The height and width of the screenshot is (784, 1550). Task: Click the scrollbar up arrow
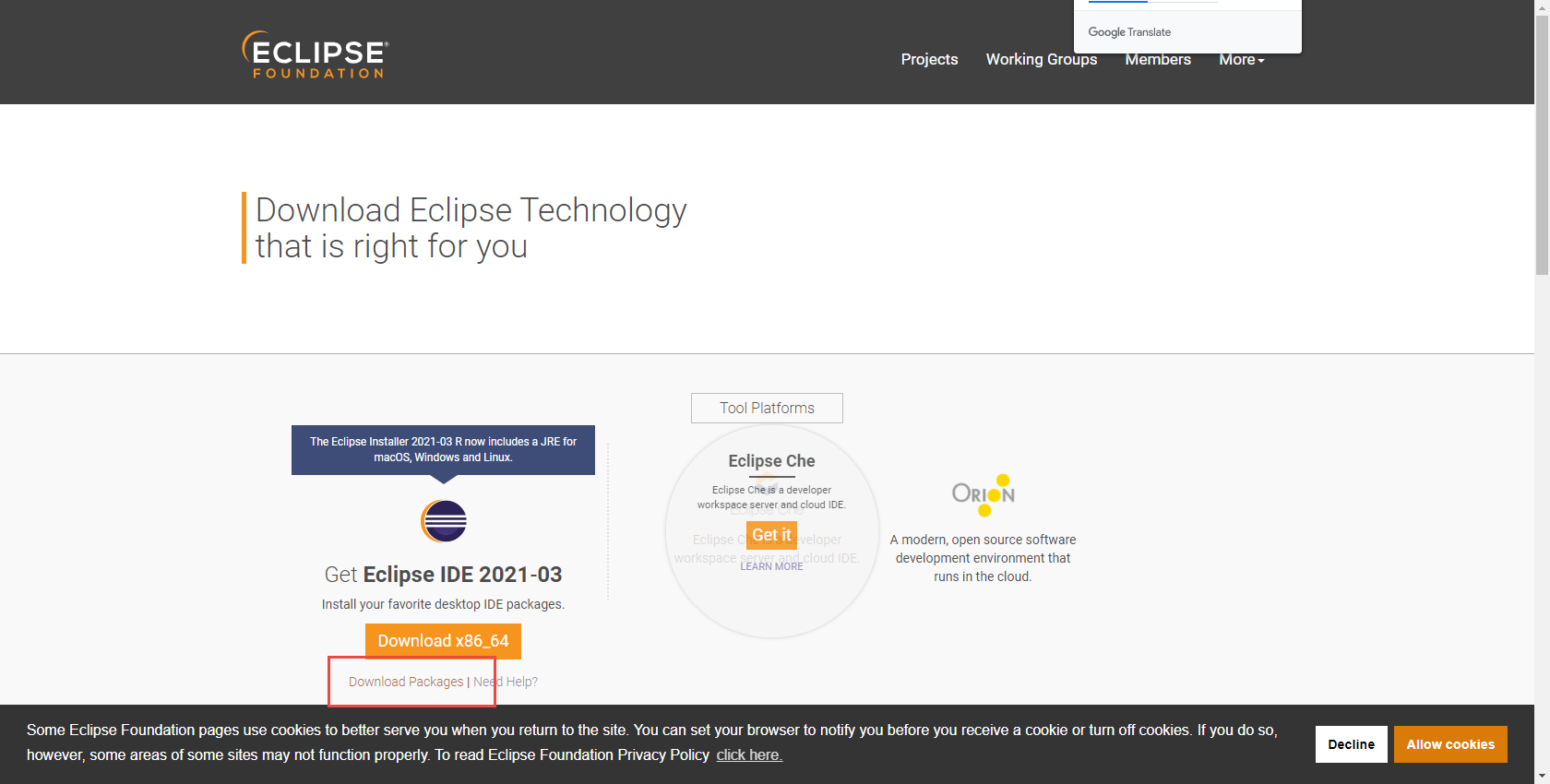(x=1542, y=7)
